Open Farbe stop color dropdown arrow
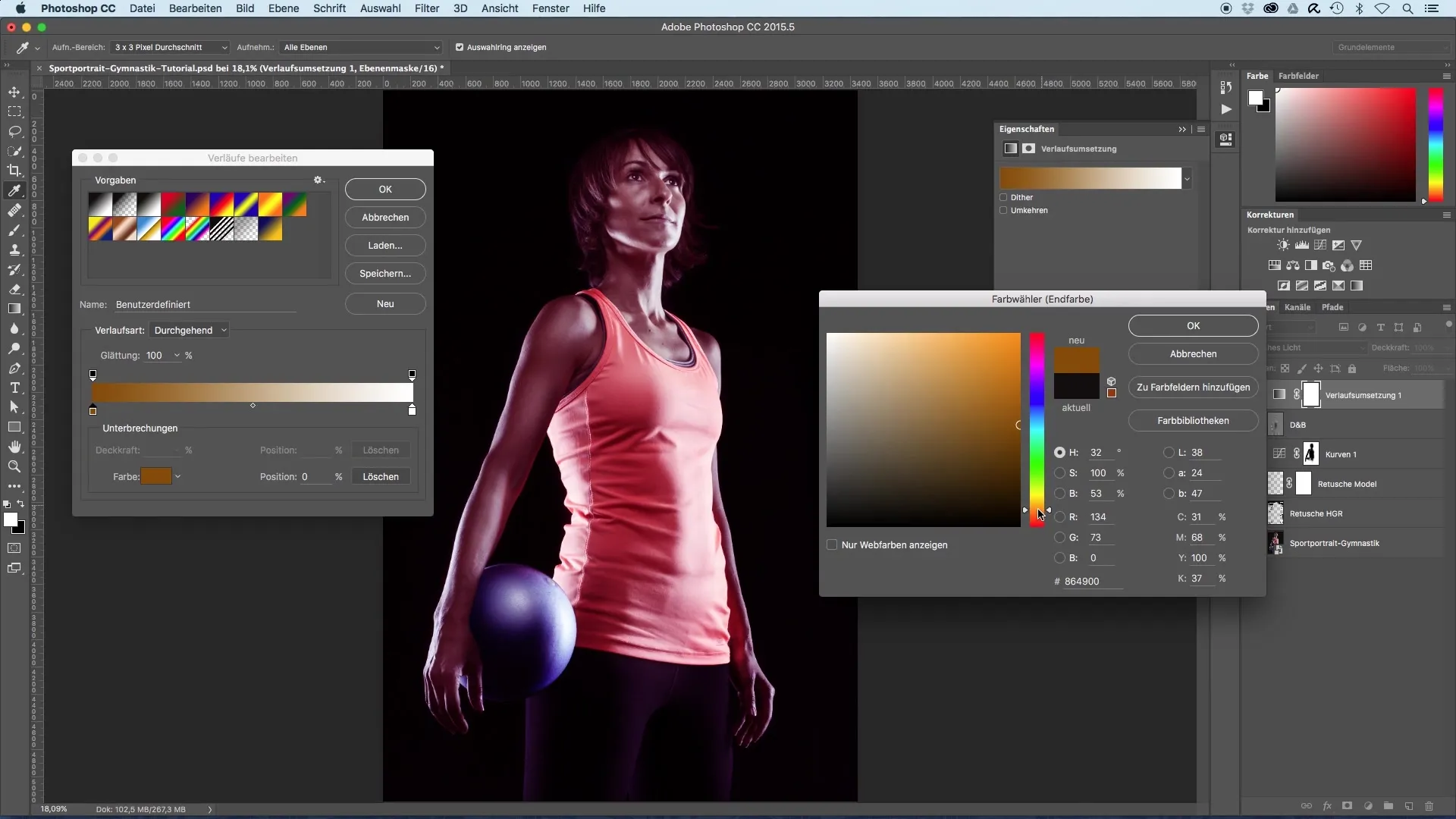Screen dimensions: 1456x819 pyautogui.click(x=177, y=476)
